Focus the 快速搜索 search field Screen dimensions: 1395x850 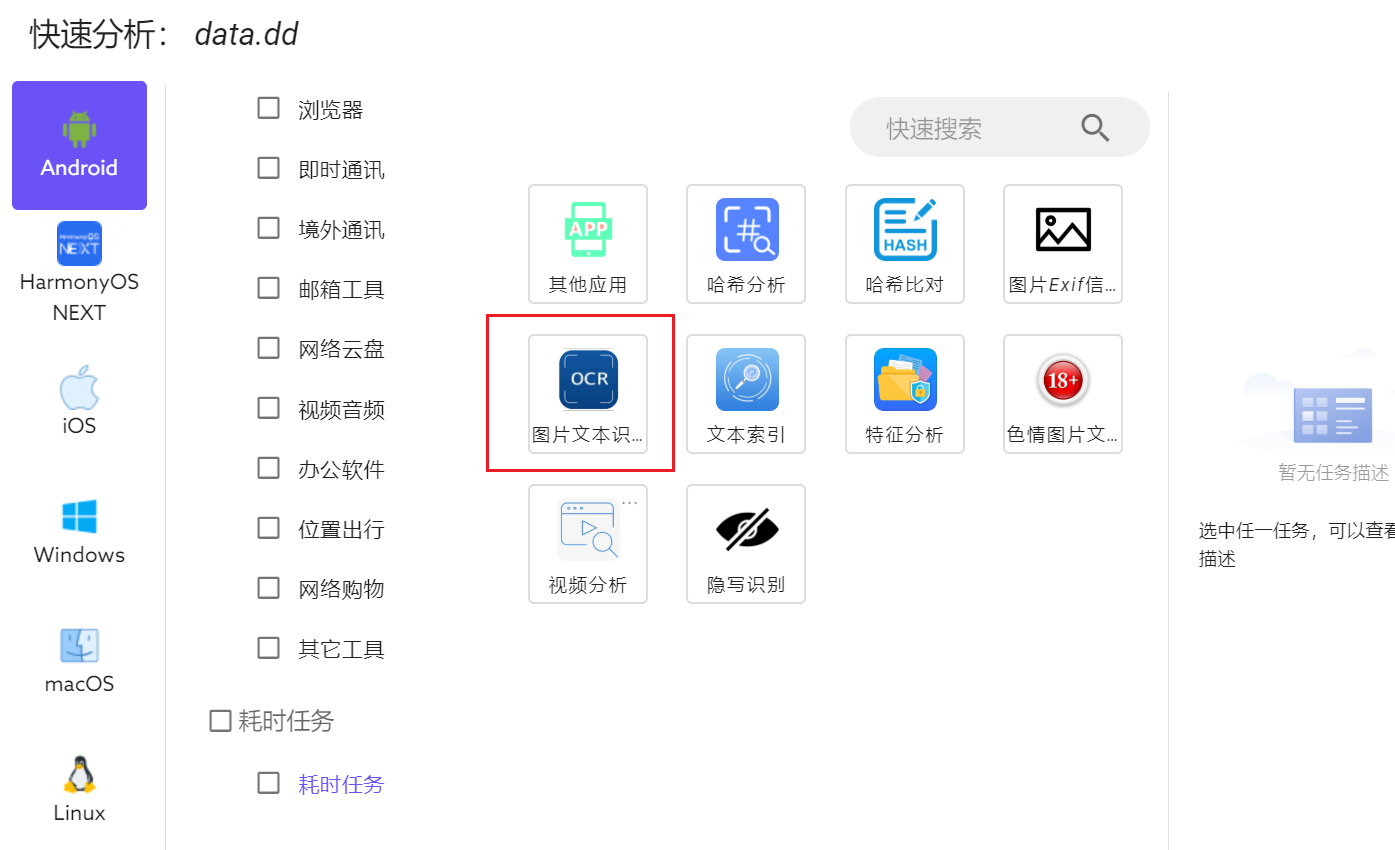point(1000,127)
